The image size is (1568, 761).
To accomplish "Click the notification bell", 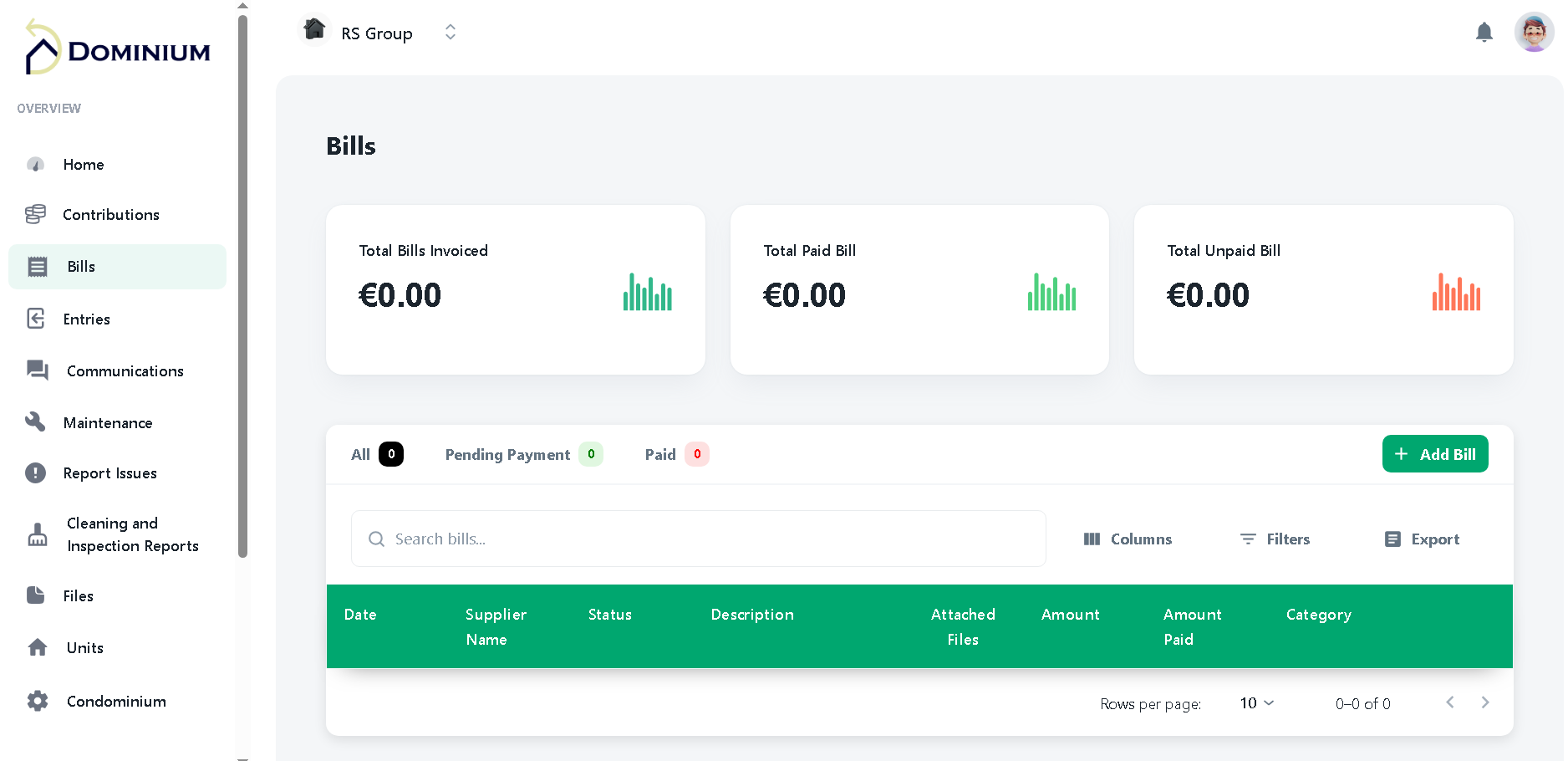I will [x=1485, y=32].
